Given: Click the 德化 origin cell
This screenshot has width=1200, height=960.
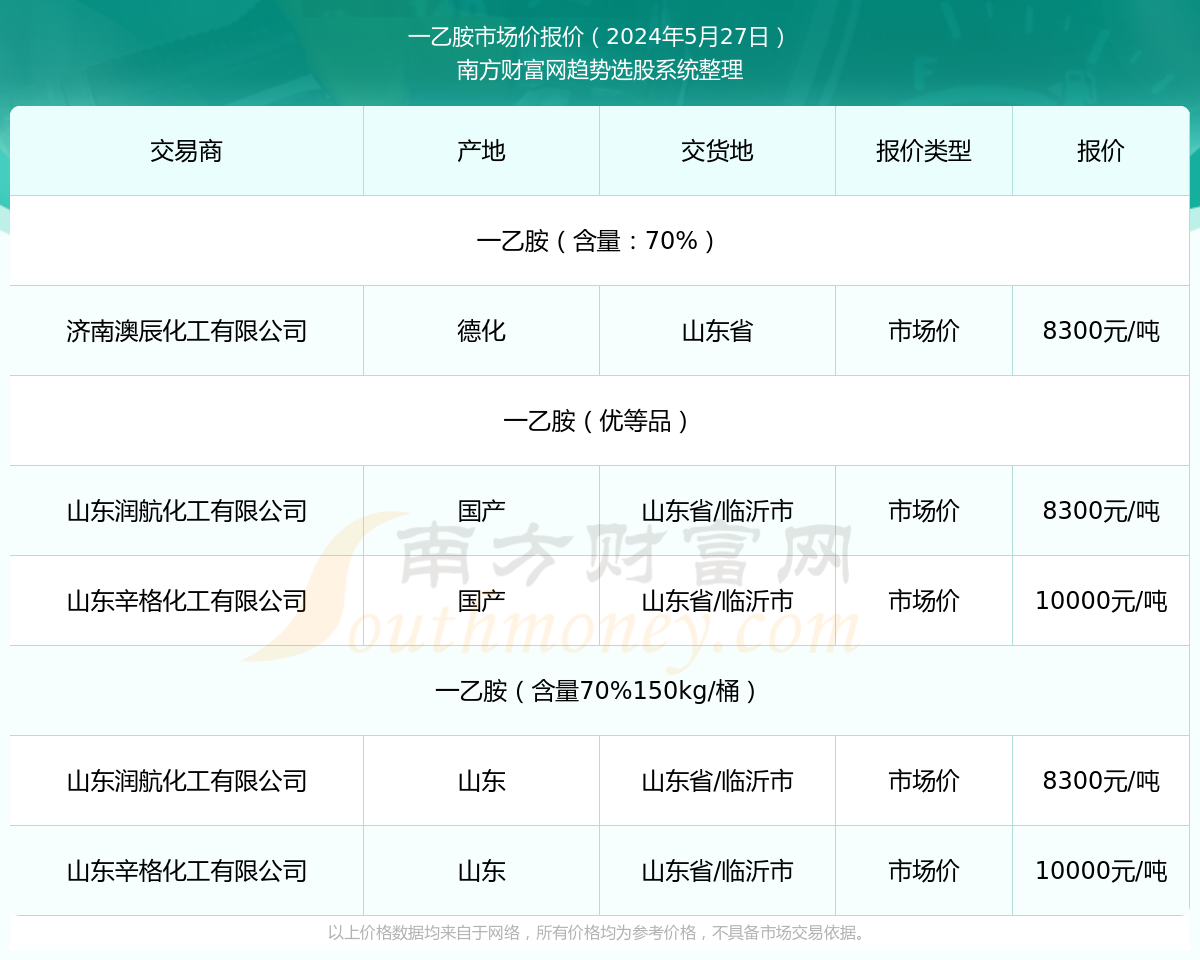Looking at the screenshot, I should [481, 331].
